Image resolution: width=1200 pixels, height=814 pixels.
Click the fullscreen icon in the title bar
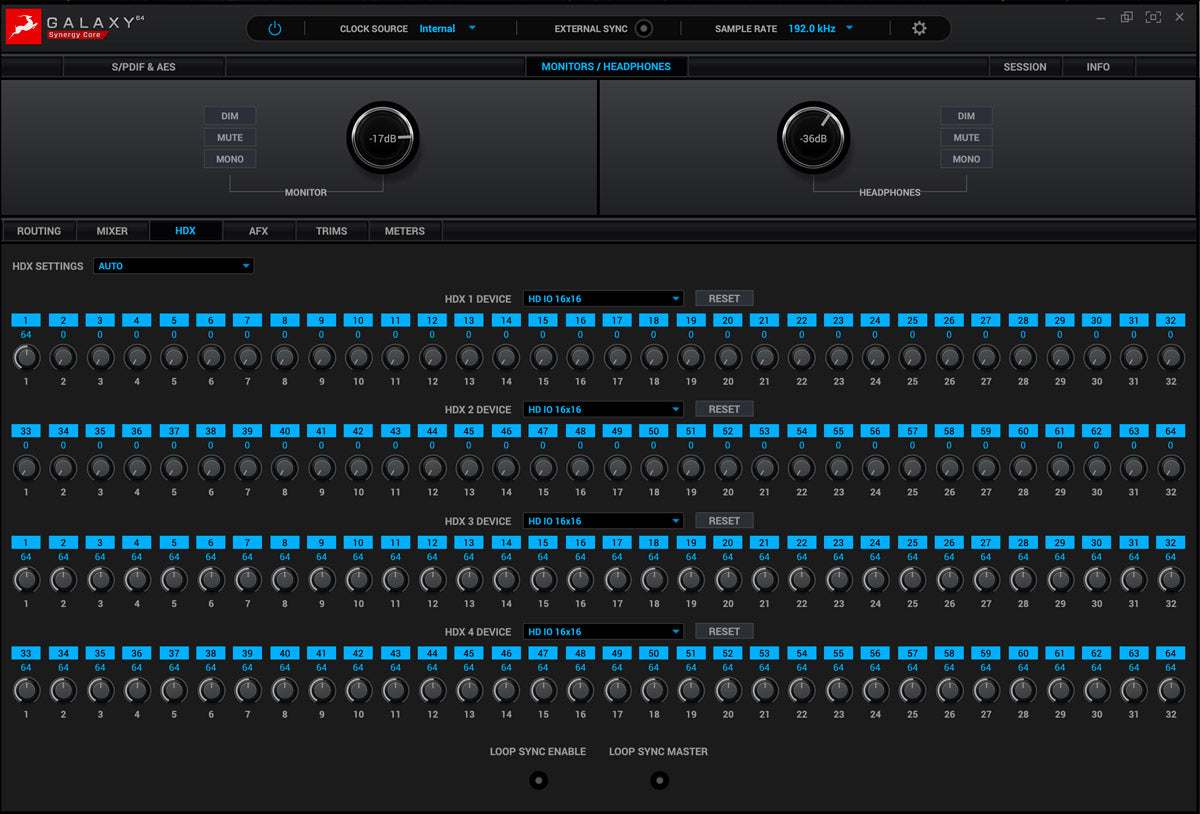click(1153, 17)
